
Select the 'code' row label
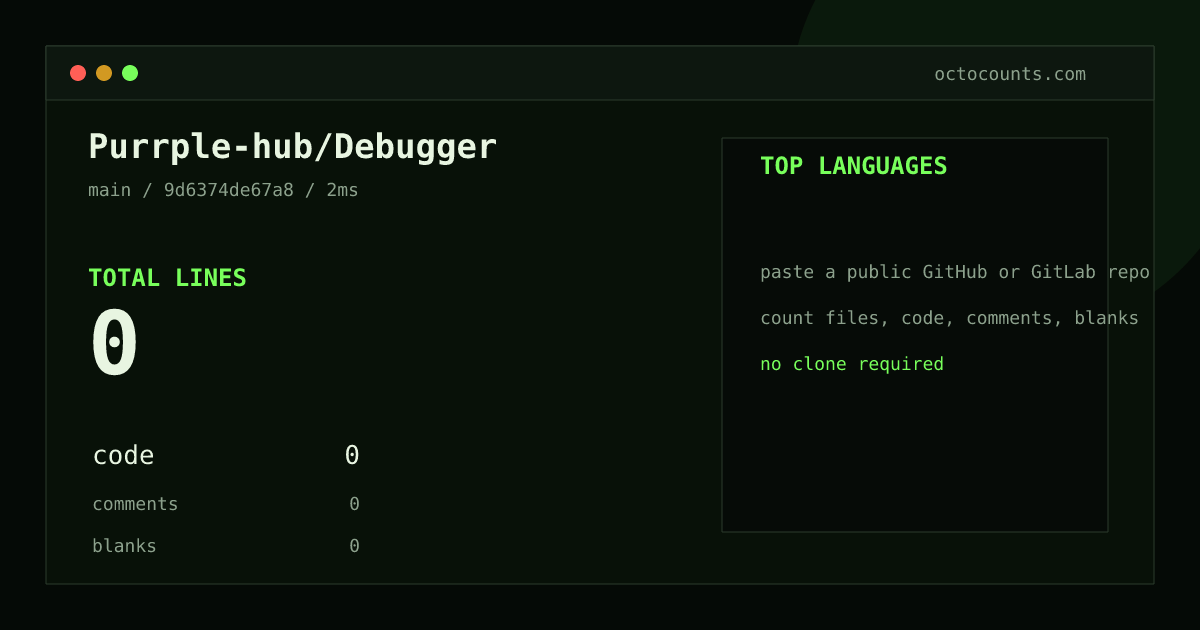[123, 456]
